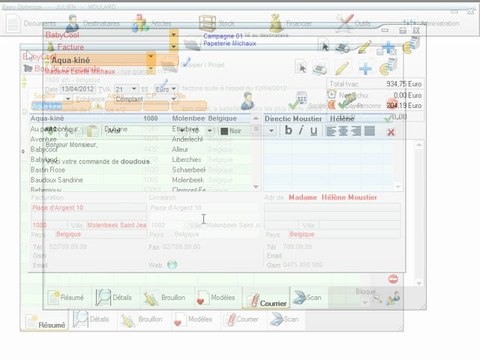Click the contact list scroll-down arrow
The height and width of the screenshot is (360, 480).
[x=256, y=187]
